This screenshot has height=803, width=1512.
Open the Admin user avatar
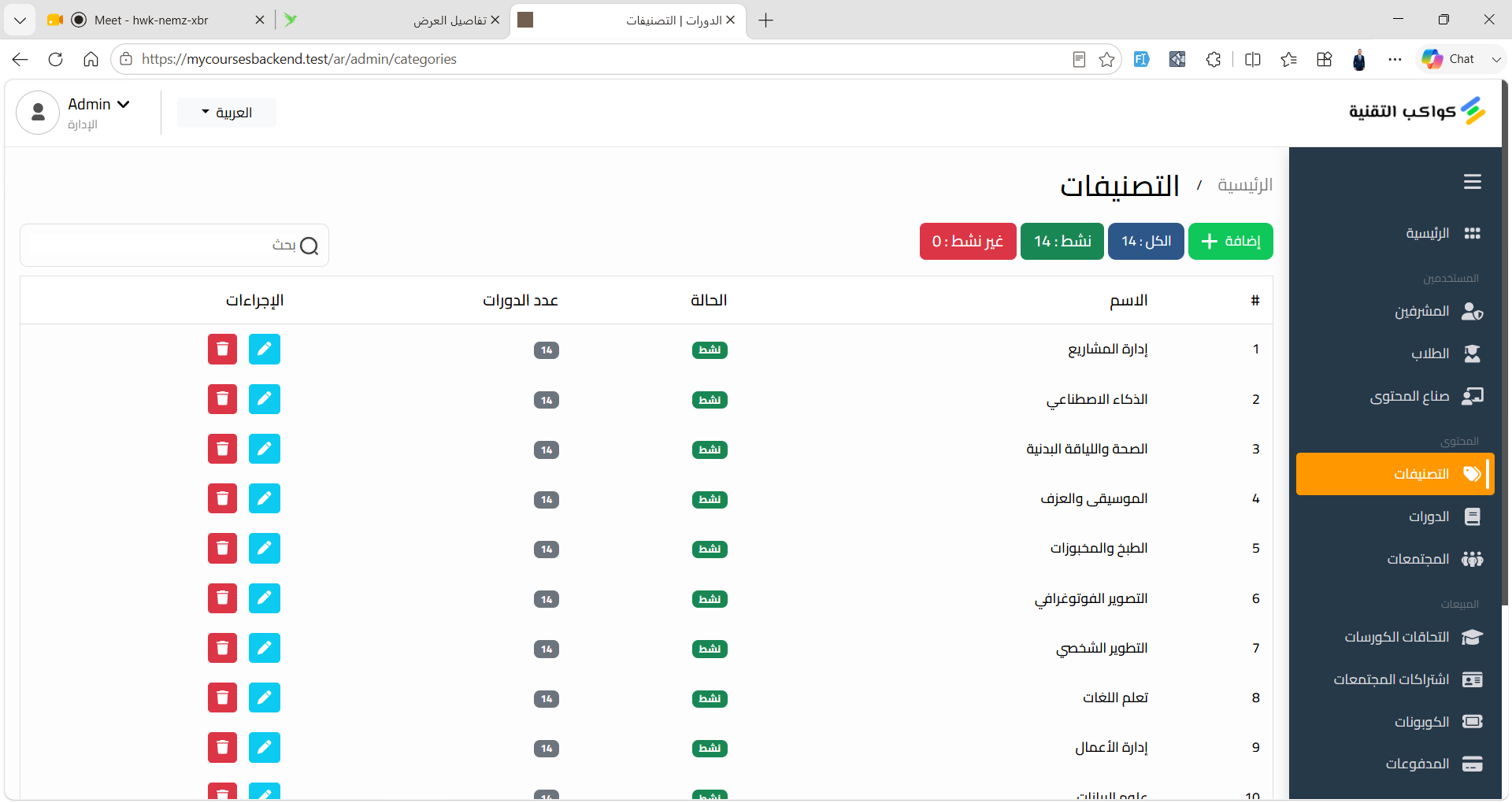(x=38, y=113)
